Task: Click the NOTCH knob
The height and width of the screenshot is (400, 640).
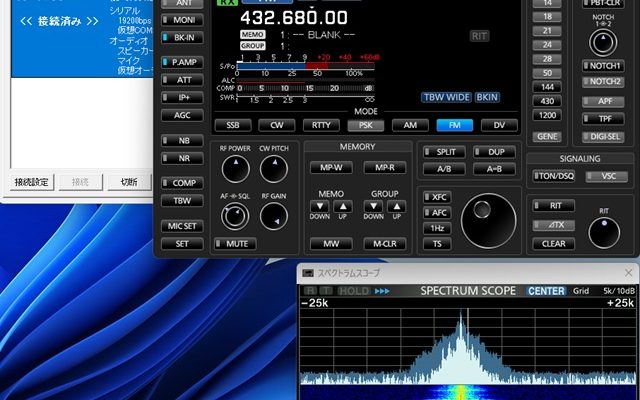Action: click(x=603, y=42)
